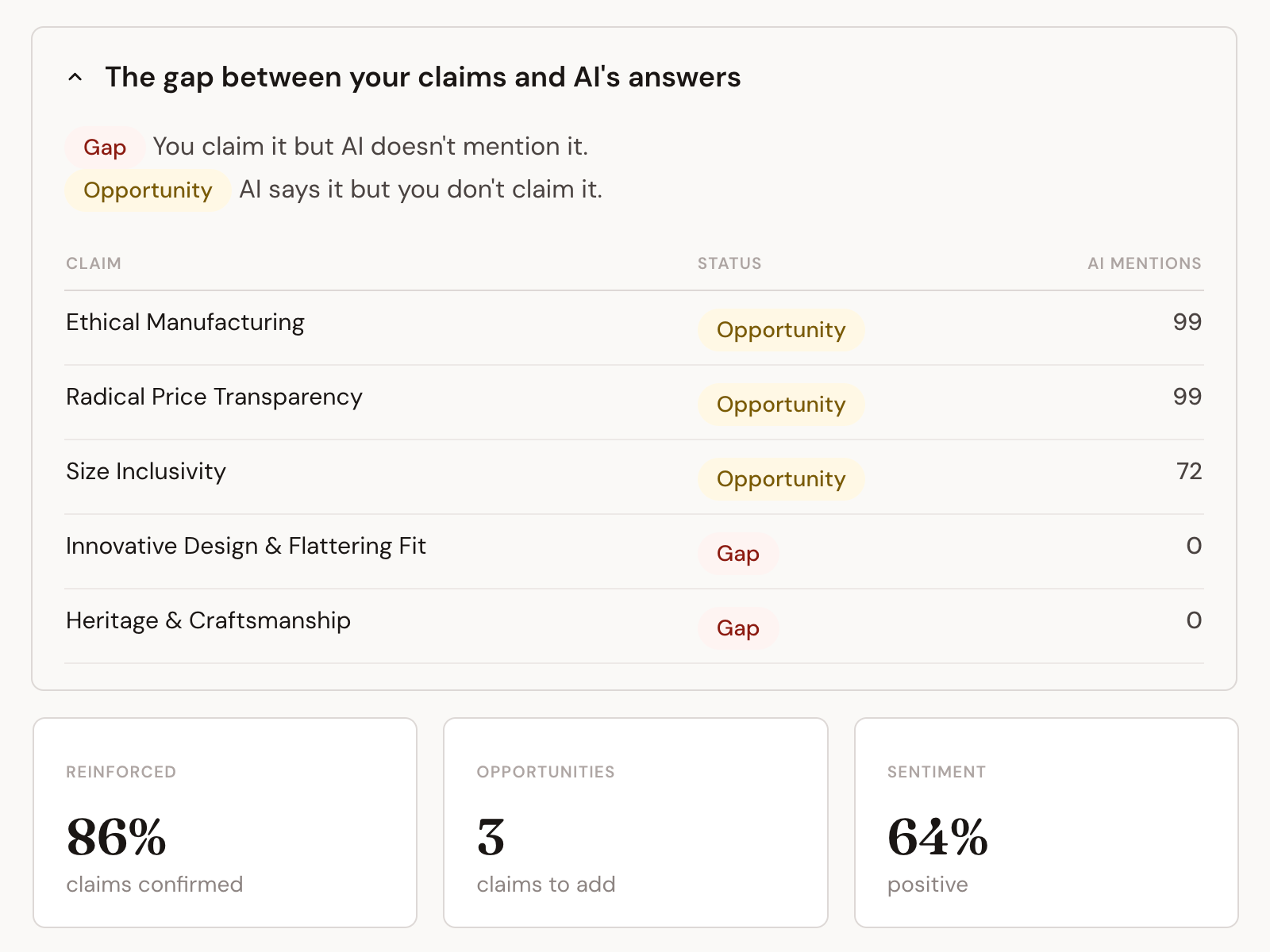1270x952 pixels.
Task: Open the Sentiment 64% positive card
Action: tap(1046, 823)
